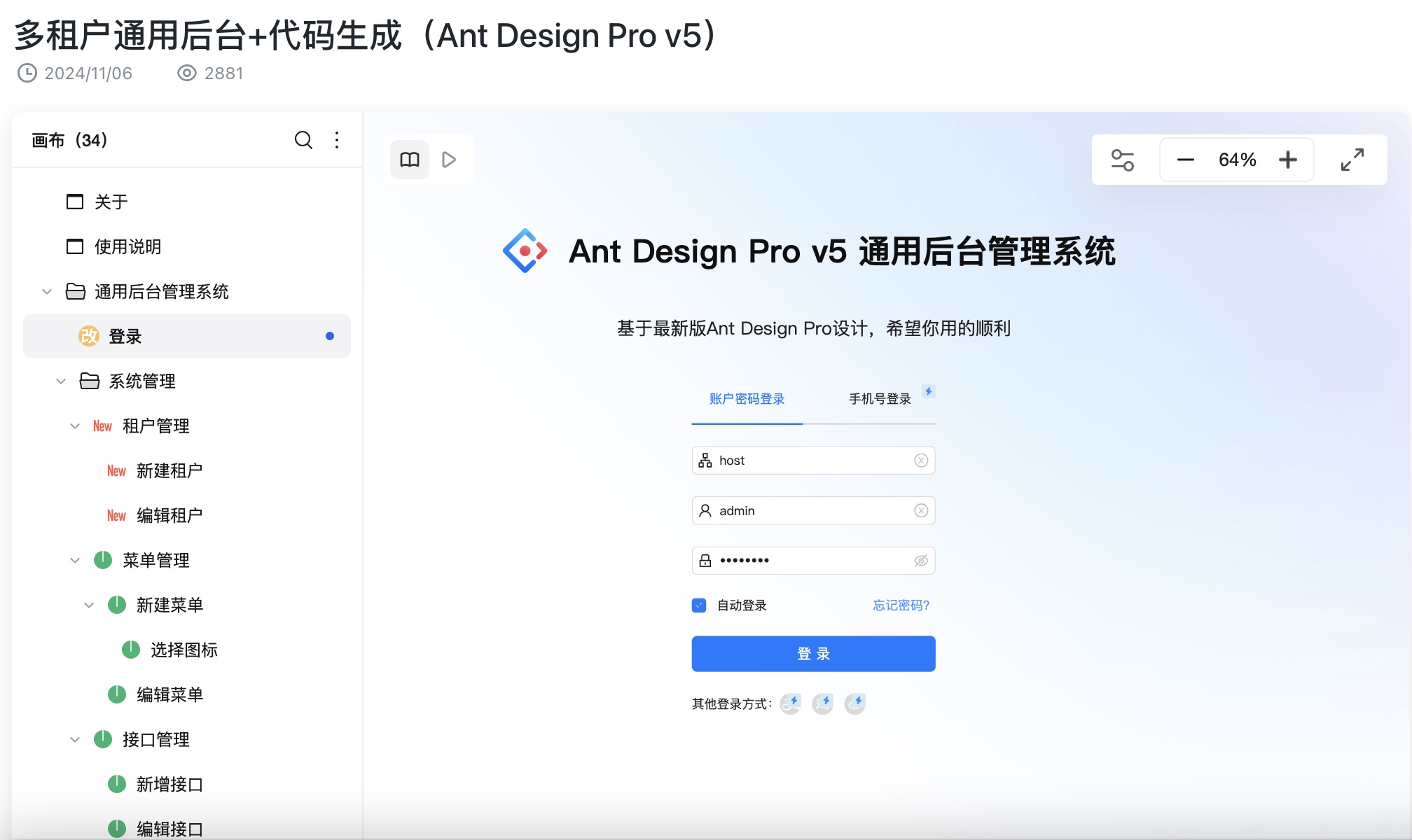The width and height of the screenshot is (1412, 840).
Task: Open the 租户管理 page
Action: 156,426
